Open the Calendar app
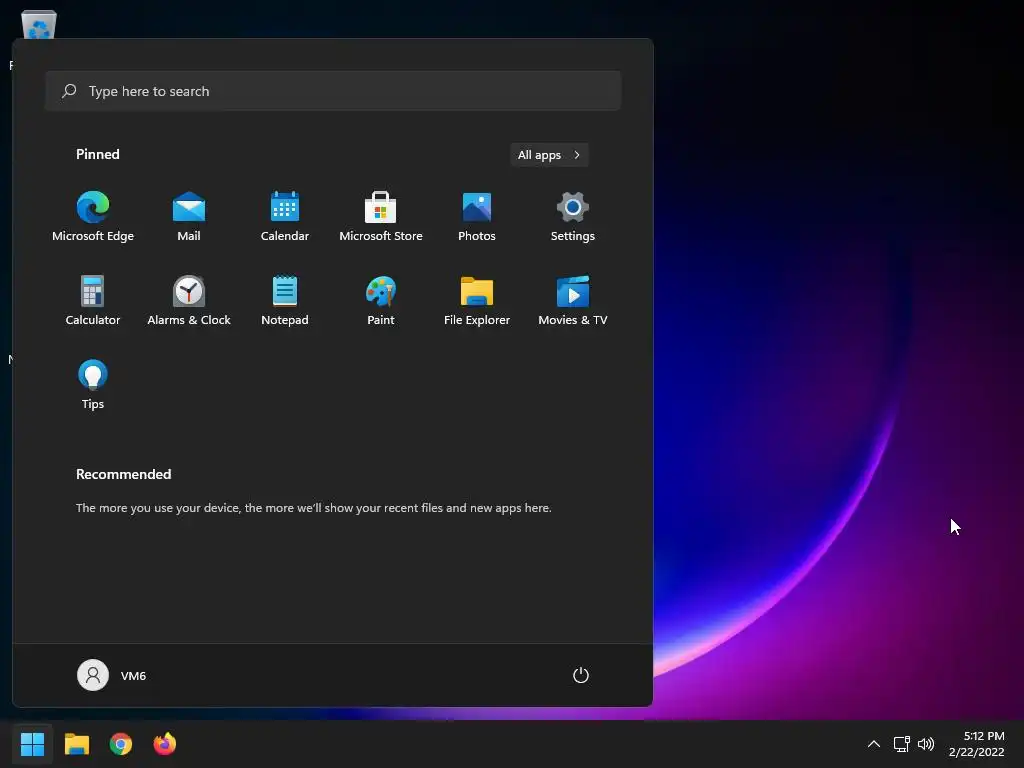This screenshot has width=1024, height=768. 285,217
